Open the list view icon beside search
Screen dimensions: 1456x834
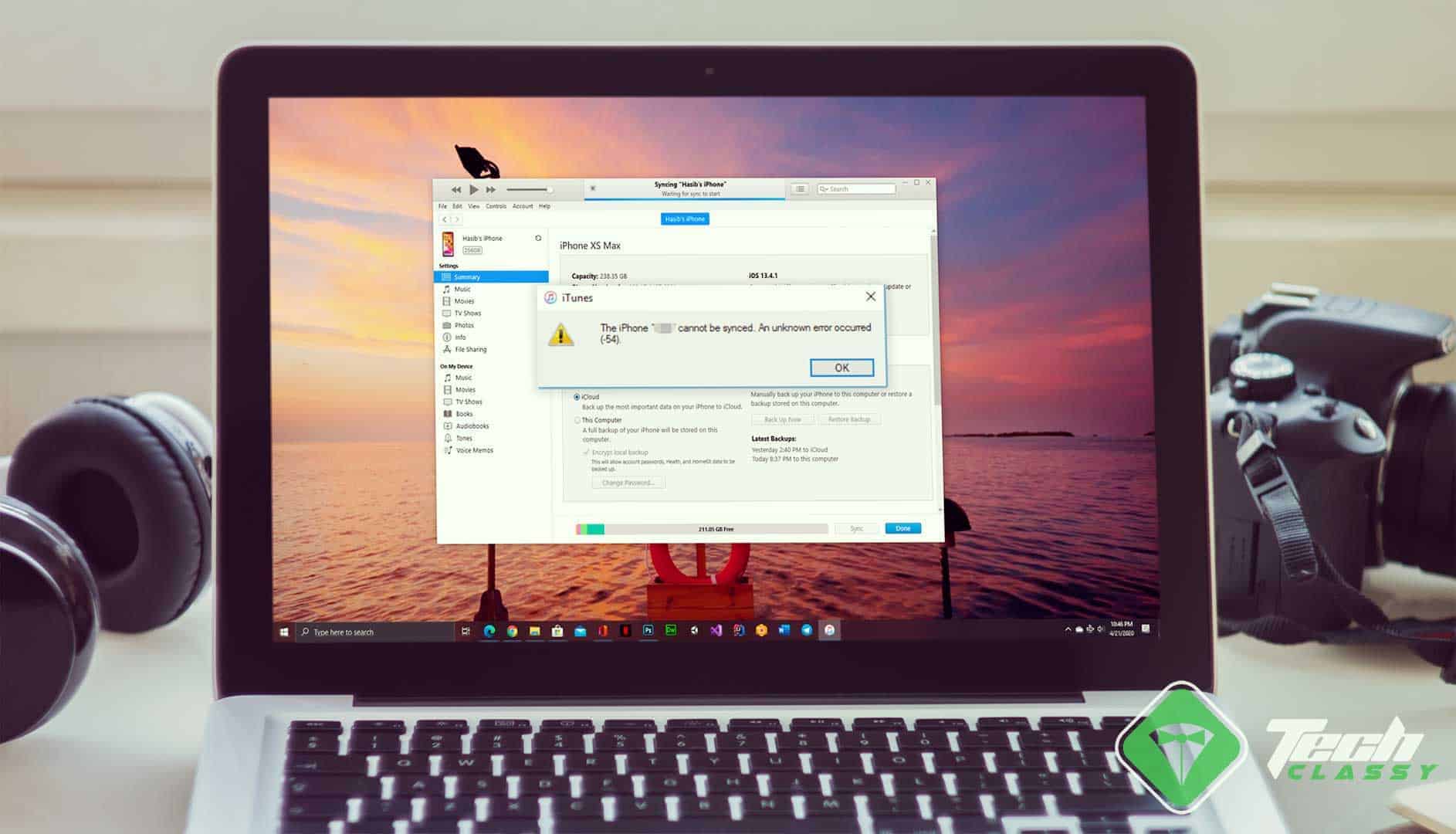point(800,189)
